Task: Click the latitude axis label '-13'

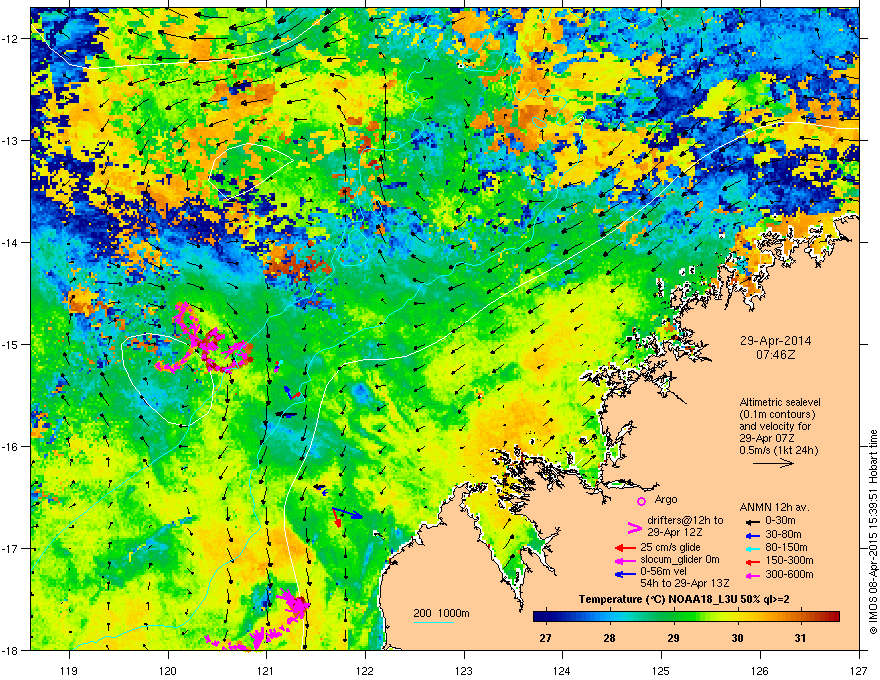Action: [x=11, y=141]
